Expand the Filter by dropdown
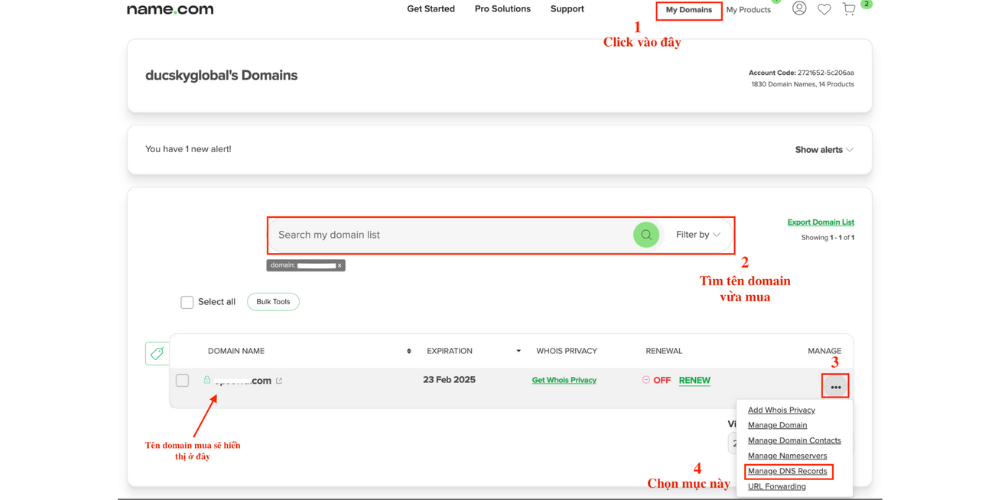 coord(698,235)
